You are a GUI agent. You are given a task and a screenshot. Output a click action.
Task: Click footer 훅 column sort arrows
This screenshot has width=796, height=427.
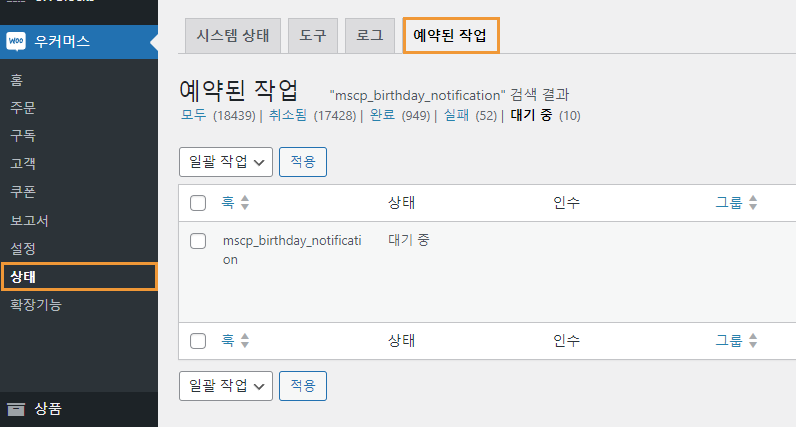click(245, 340)
